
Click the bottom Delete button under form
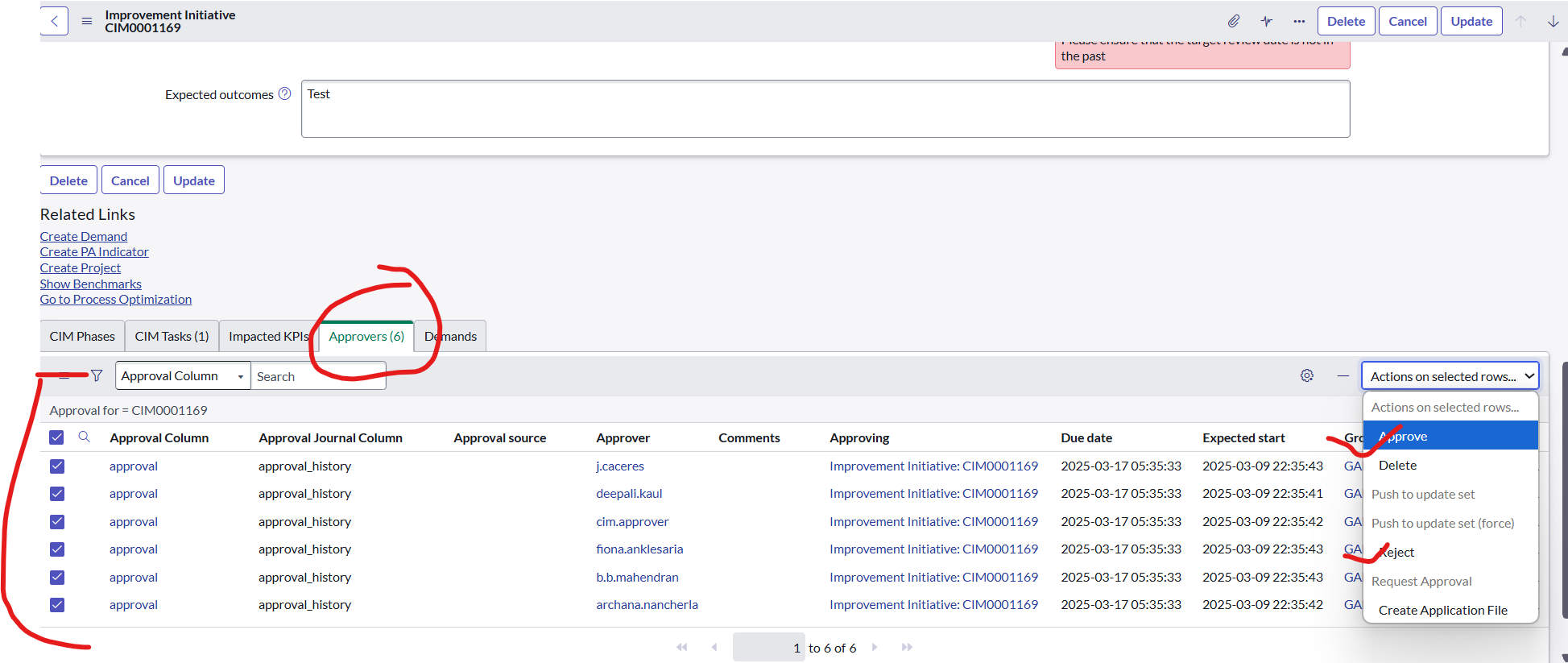pyautogui.click(x=68, y=180)
